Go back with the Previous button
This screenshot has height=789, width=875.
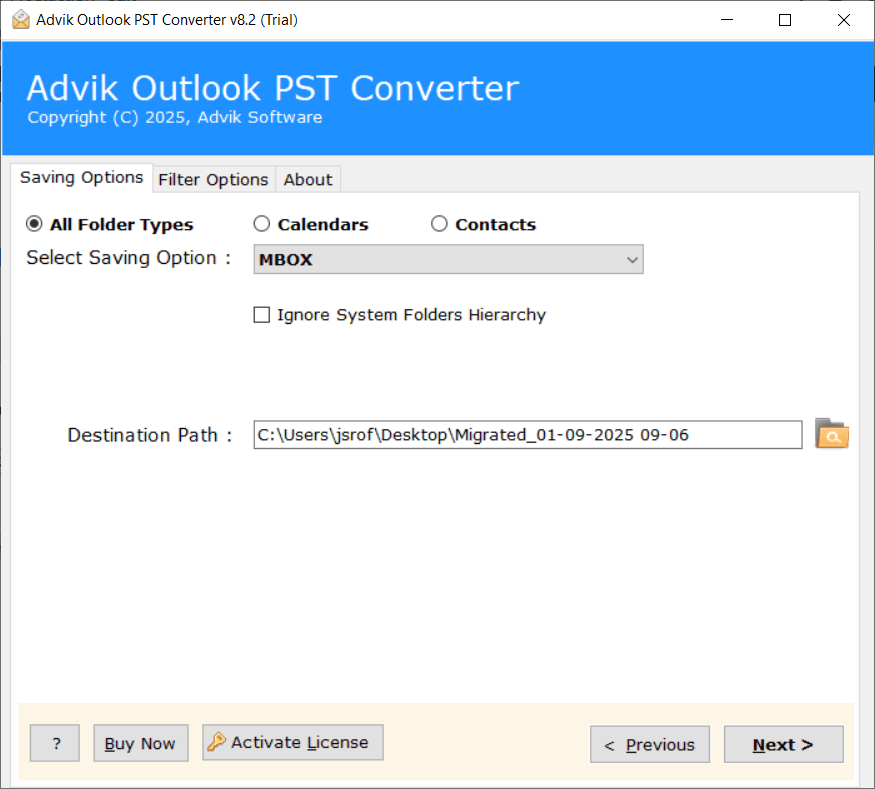tap(650, 744)
